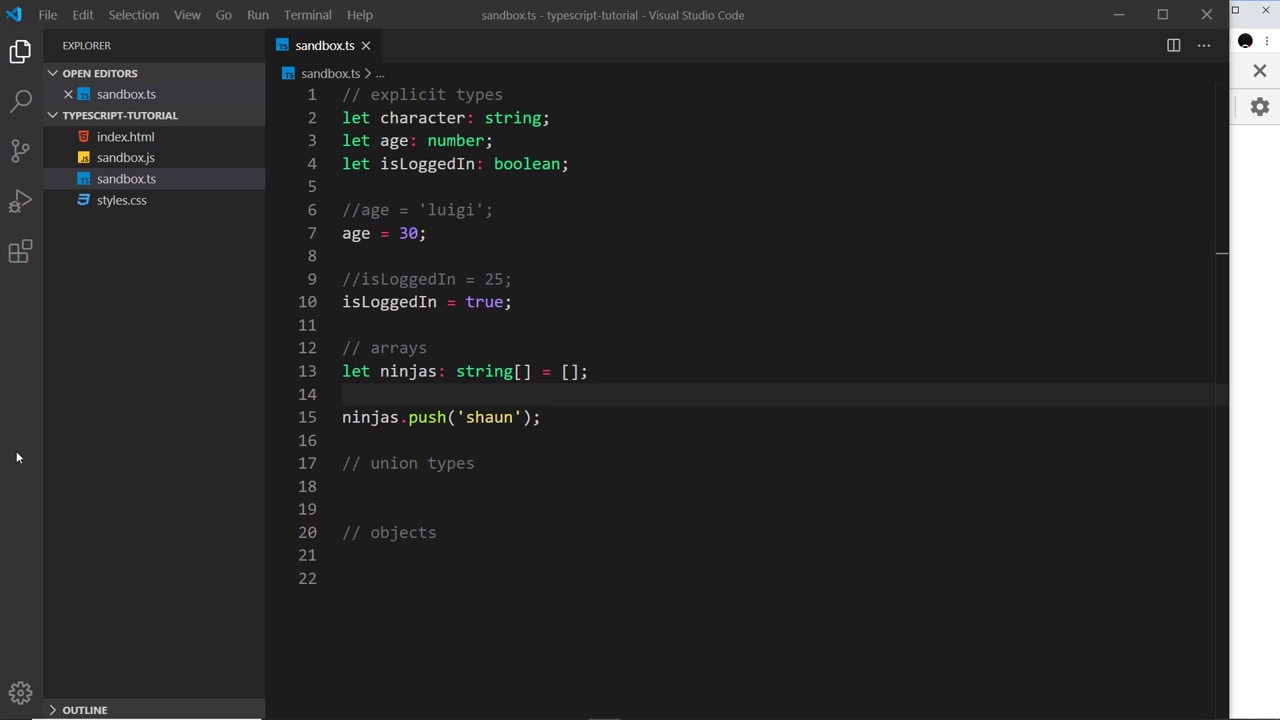Open the Search view in activity bar
Image resolution: width=1280 pixels, height=720 pixels.
click(x=20, y=101)
